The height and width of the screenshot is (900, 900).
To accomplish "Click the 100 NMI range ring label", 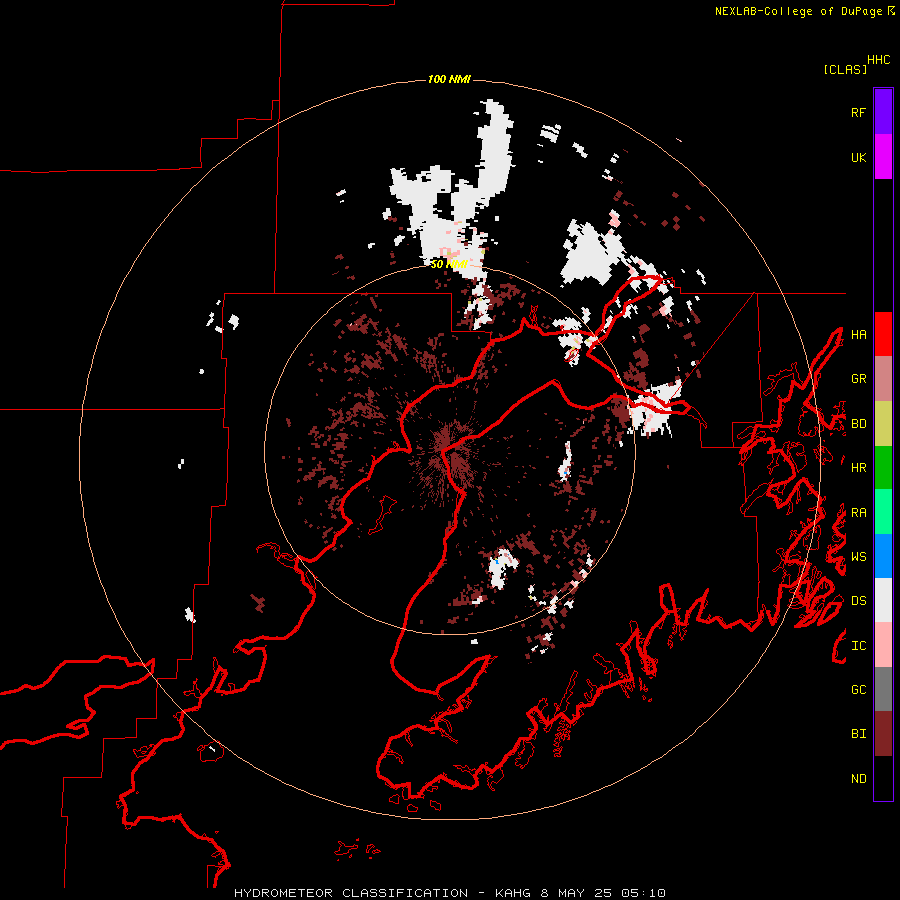I will (x=449, y=79).
